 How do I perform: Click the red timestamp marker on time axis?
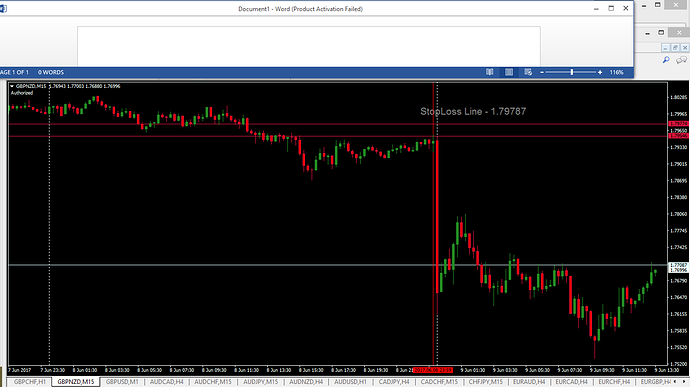point(433,370)
